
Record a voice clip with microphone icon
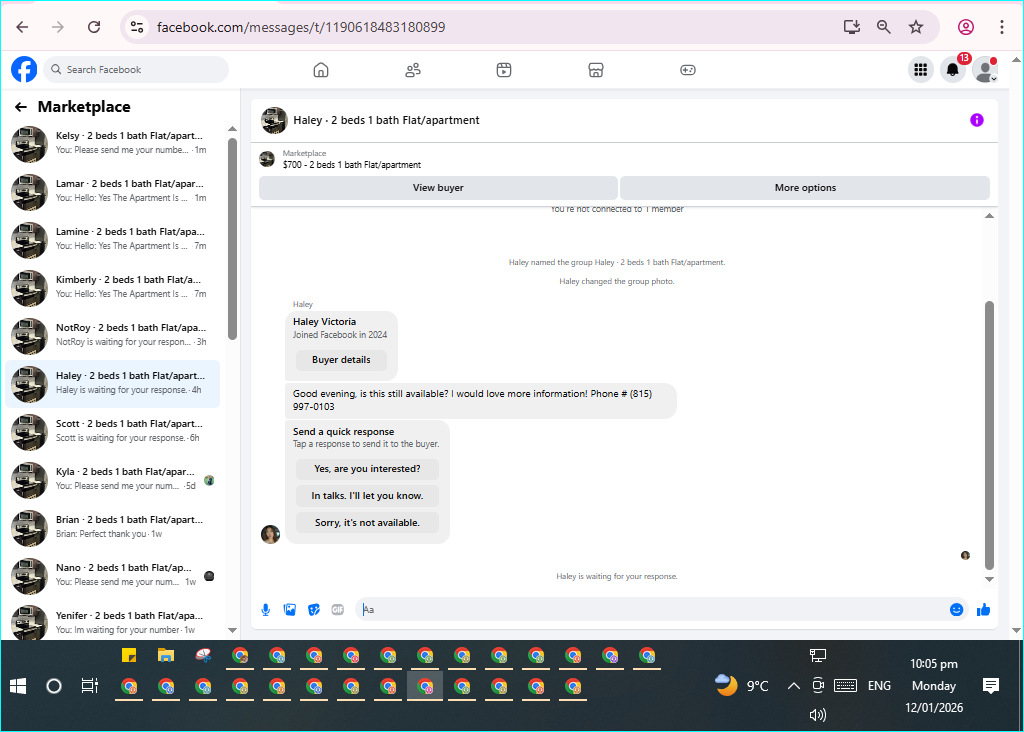pyautogui.click(x=266, y=610)
